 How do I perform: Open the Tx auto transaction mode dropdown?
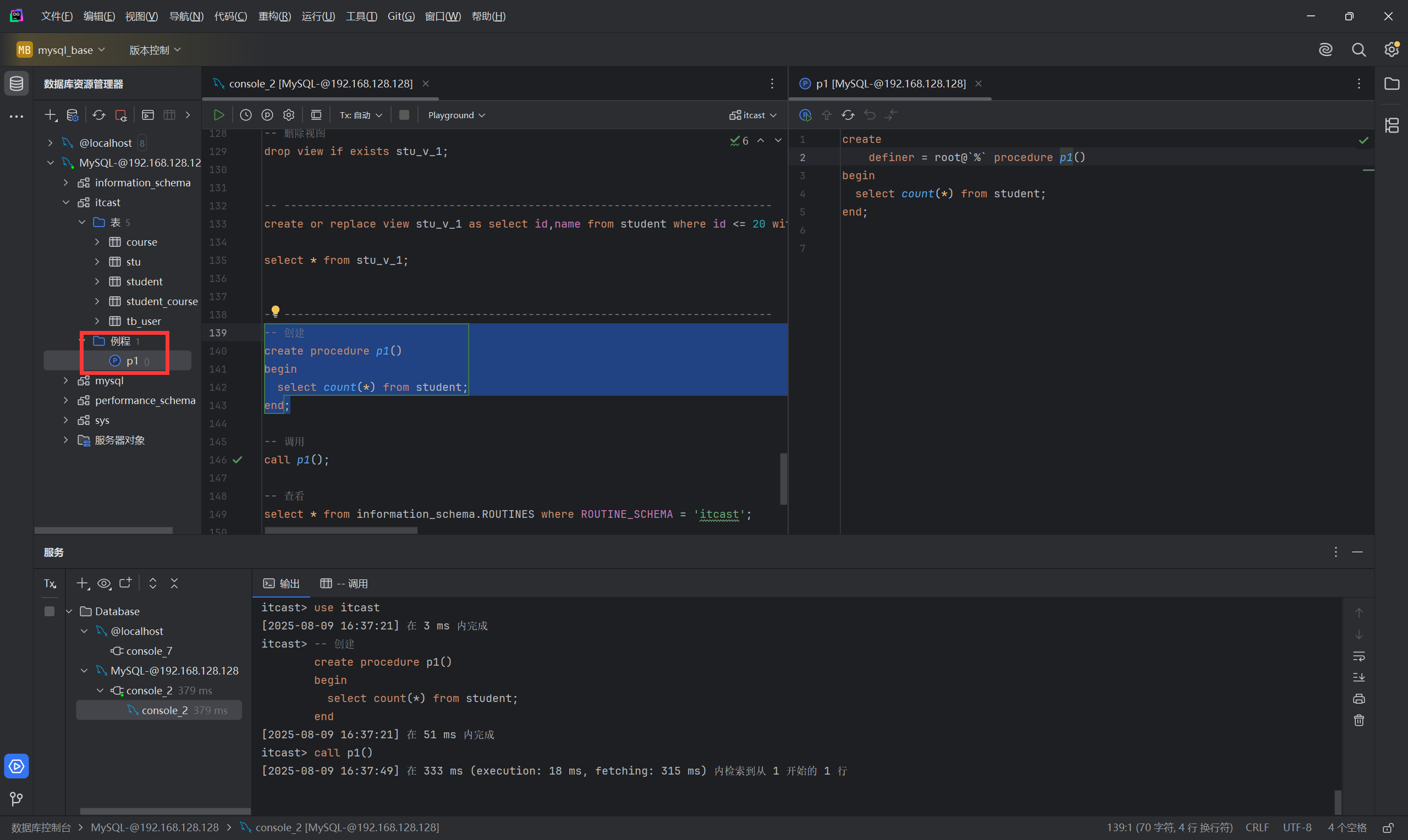[x=361, y=115]
